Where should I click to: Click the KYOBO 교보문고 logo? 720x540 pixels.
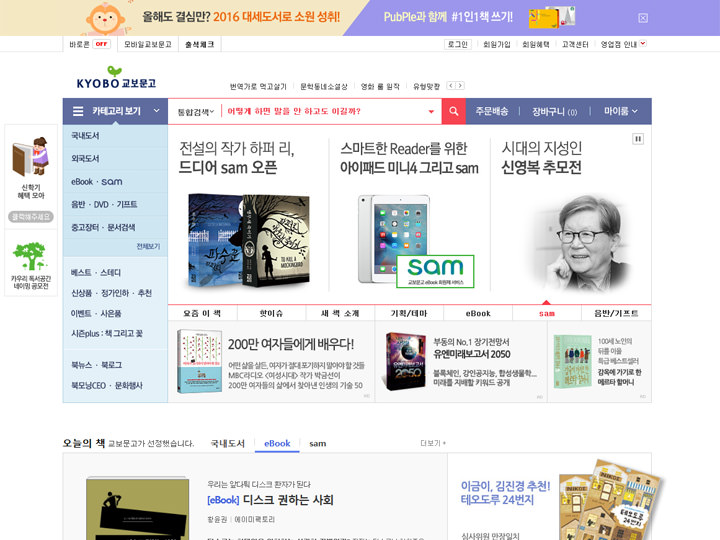(116, 77)
